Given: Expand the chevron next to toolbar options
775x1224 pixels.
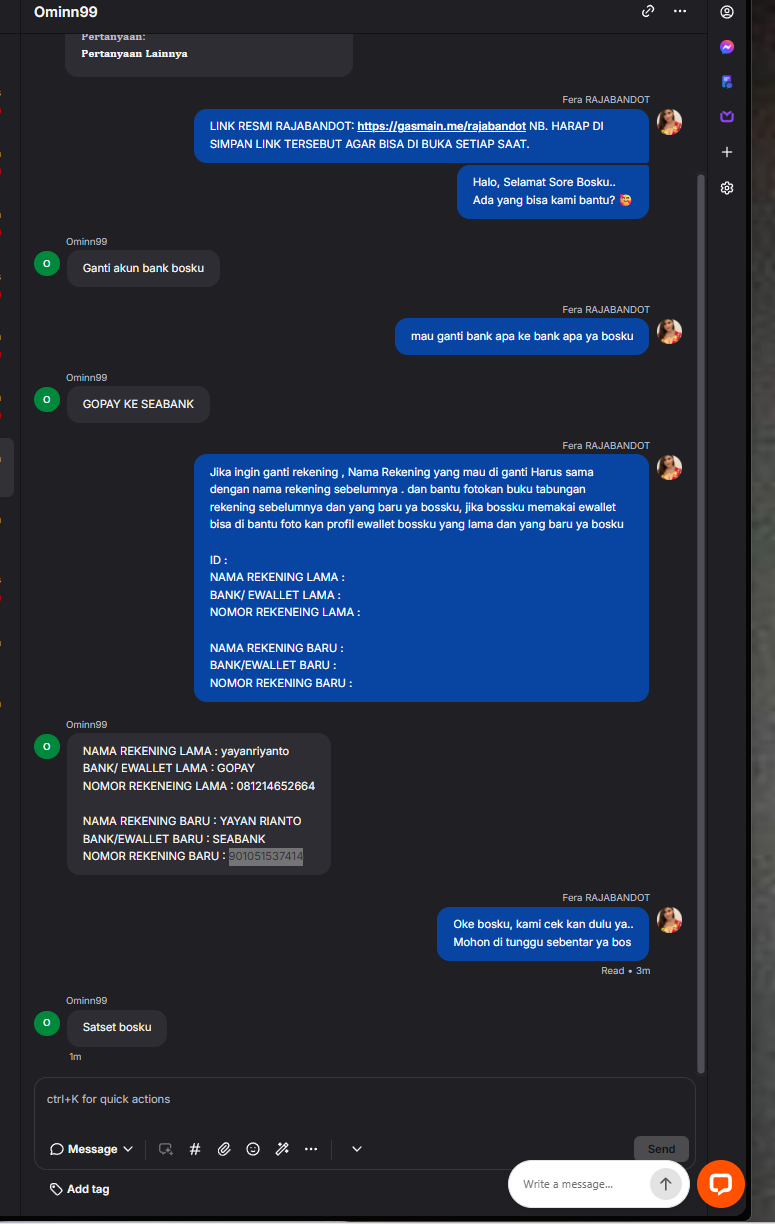Looking at the screenshot, I should (357, 1149).
